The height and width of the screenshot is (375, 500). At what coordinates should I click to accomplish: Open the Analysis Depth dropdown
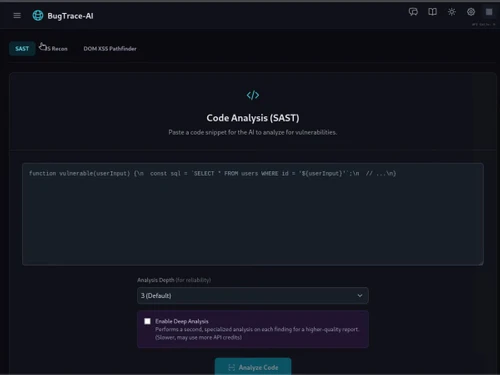click(x=253, y=296)
